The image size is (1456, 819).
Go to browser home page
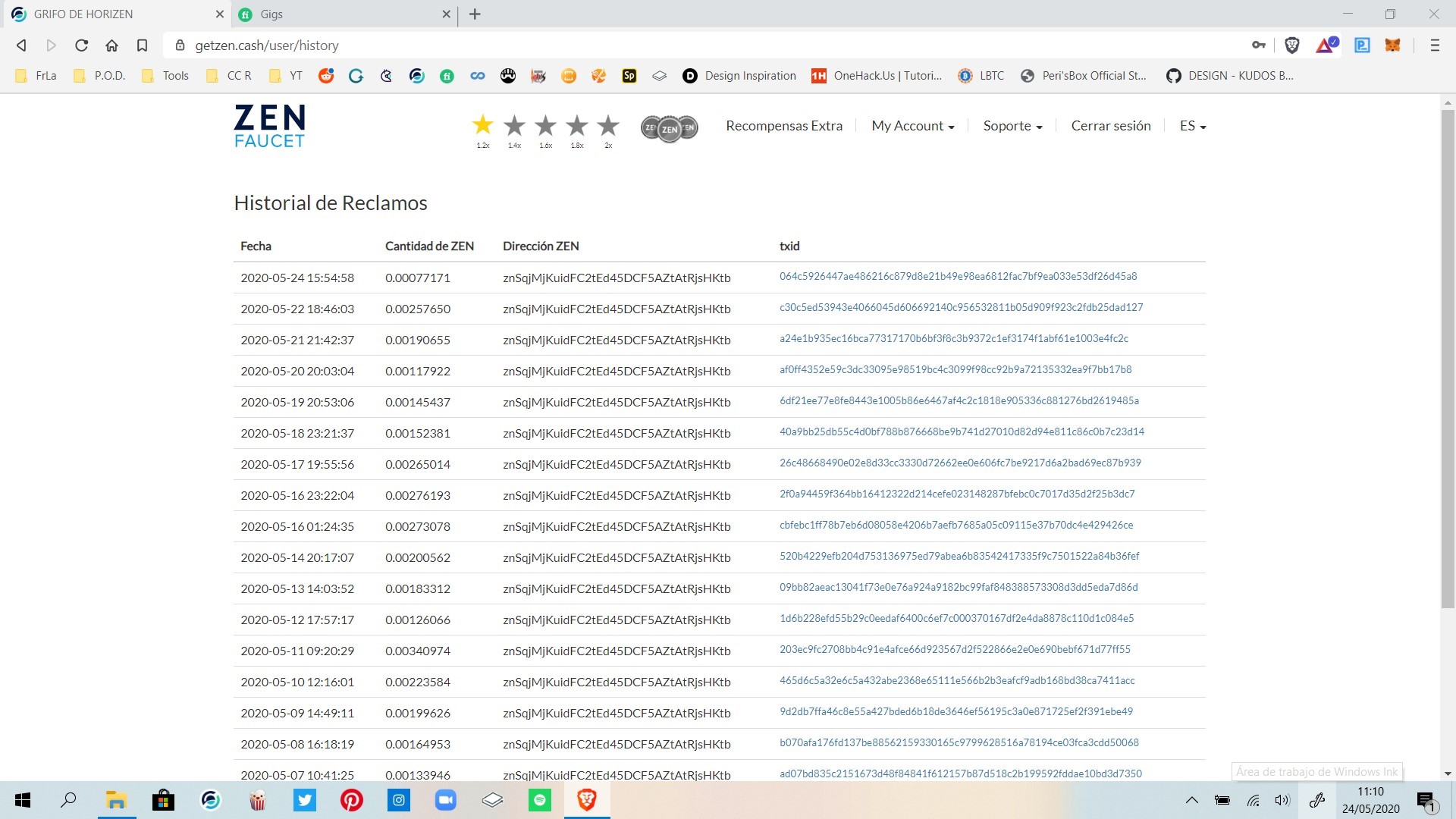click(111, 45)
